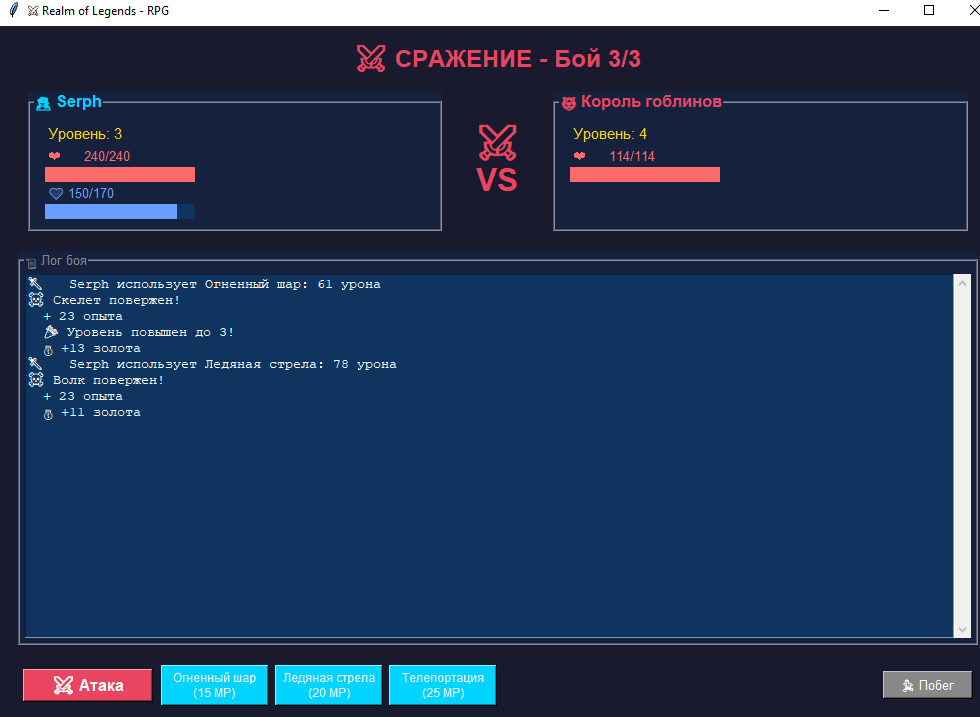Viewport: 980px width, 717px height.
Task: Activate Телепортация (25 MP)
Action: 442,685
